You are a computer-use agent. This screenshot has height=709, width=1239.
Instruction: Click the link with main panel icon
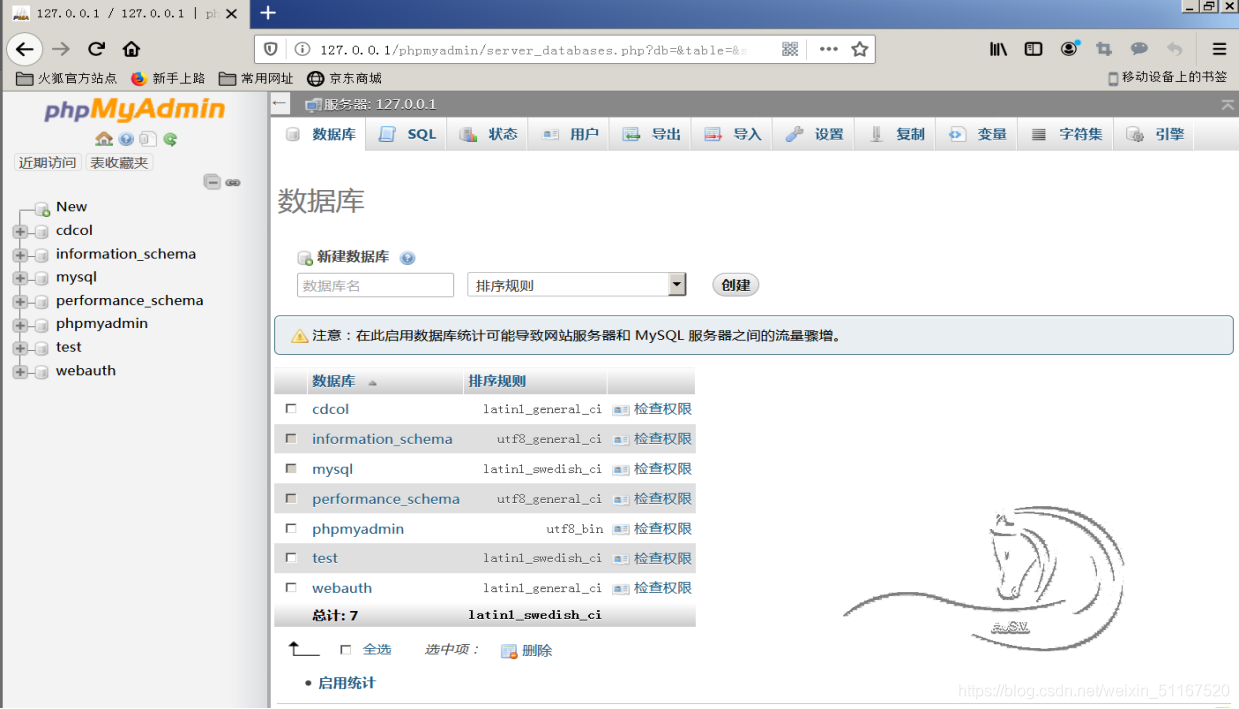233,182
